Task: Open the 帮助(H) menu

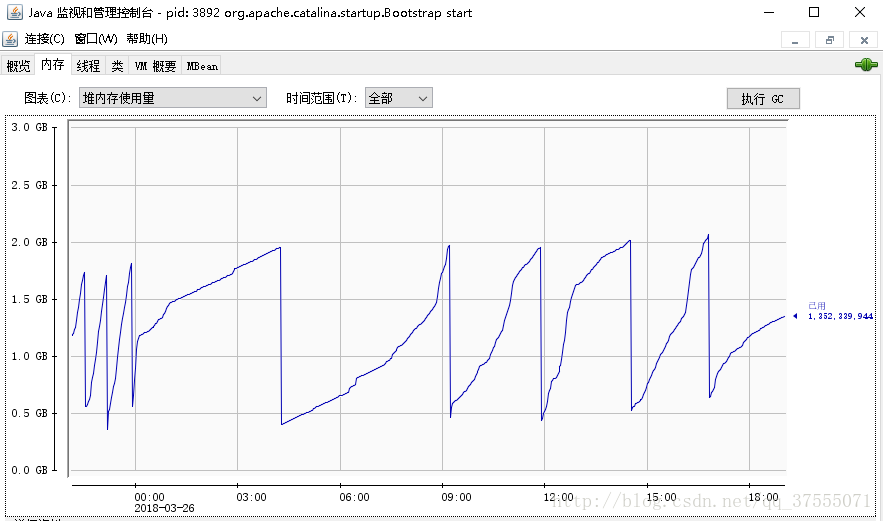Action: tap(147, 39)
